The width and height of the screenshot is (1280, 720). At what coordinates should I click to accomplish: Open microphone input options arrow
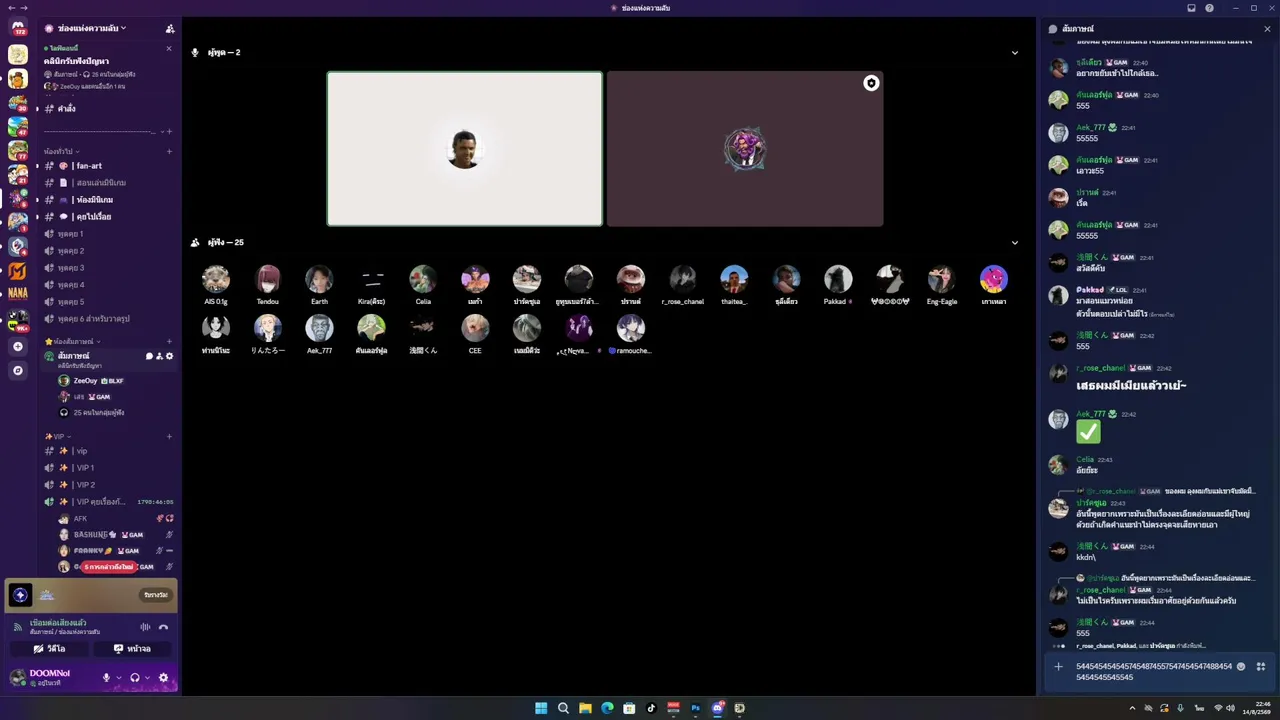point(118,677)
